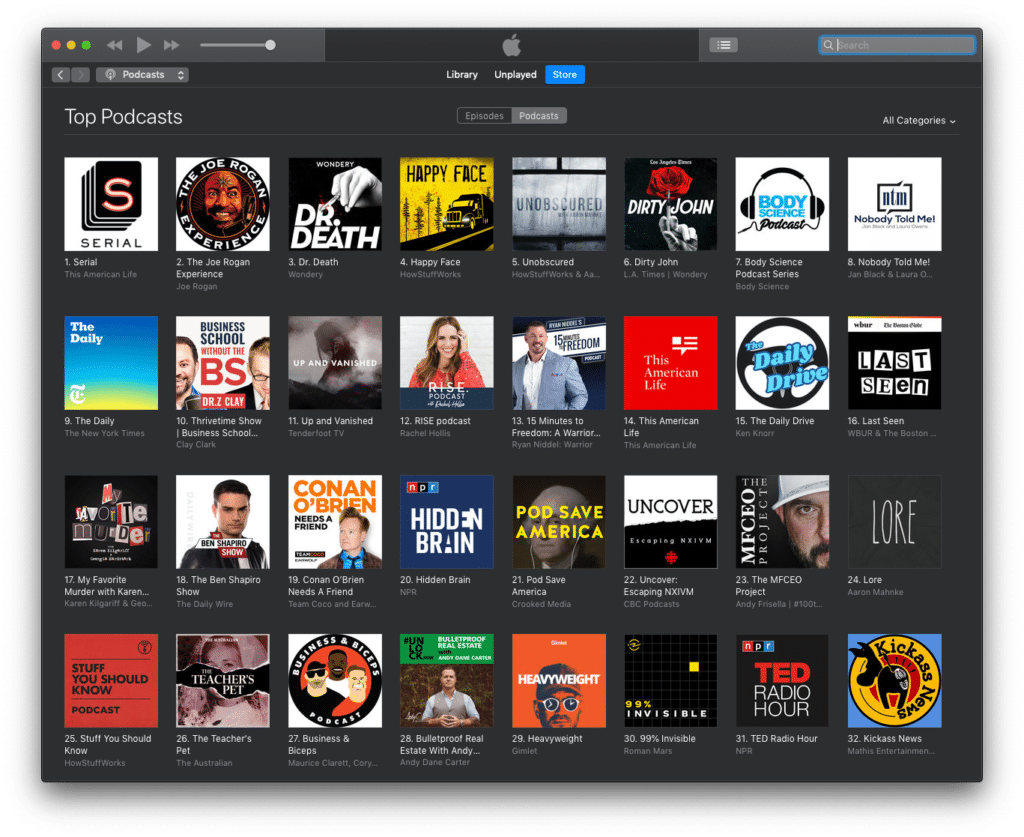Open Up and Vanished artwork
The image size is (1024, 837).
pyautogui.click(x=335, y=363)
